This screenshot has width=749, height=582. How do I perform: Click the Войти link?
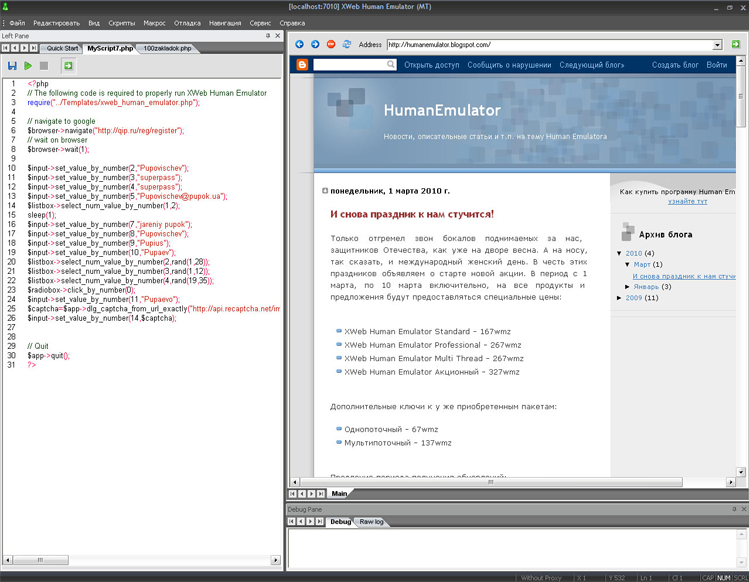716,65
